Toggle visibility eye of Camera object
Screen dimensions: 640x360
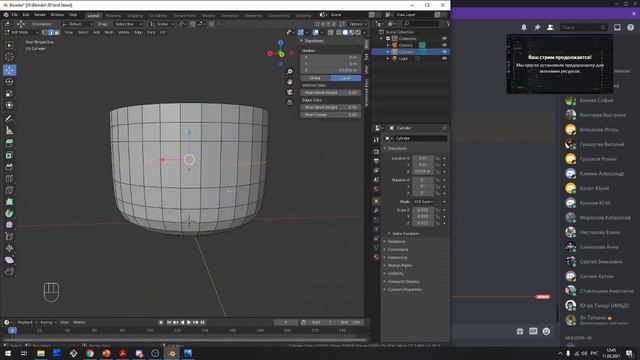coord(444,45)
